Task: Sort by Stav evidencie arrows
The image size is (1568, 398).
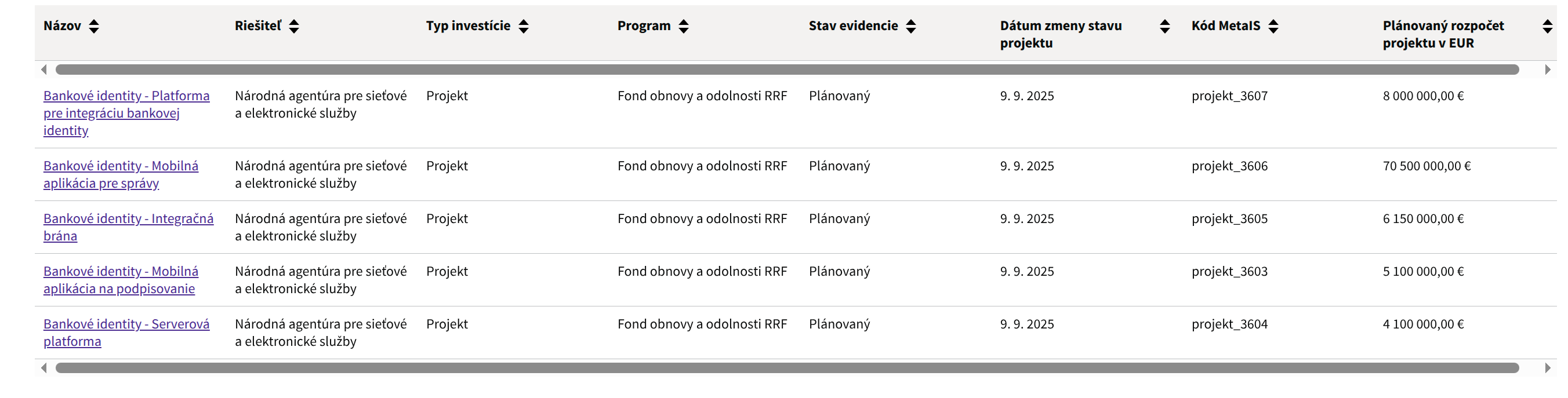Action: coord(910,26)
